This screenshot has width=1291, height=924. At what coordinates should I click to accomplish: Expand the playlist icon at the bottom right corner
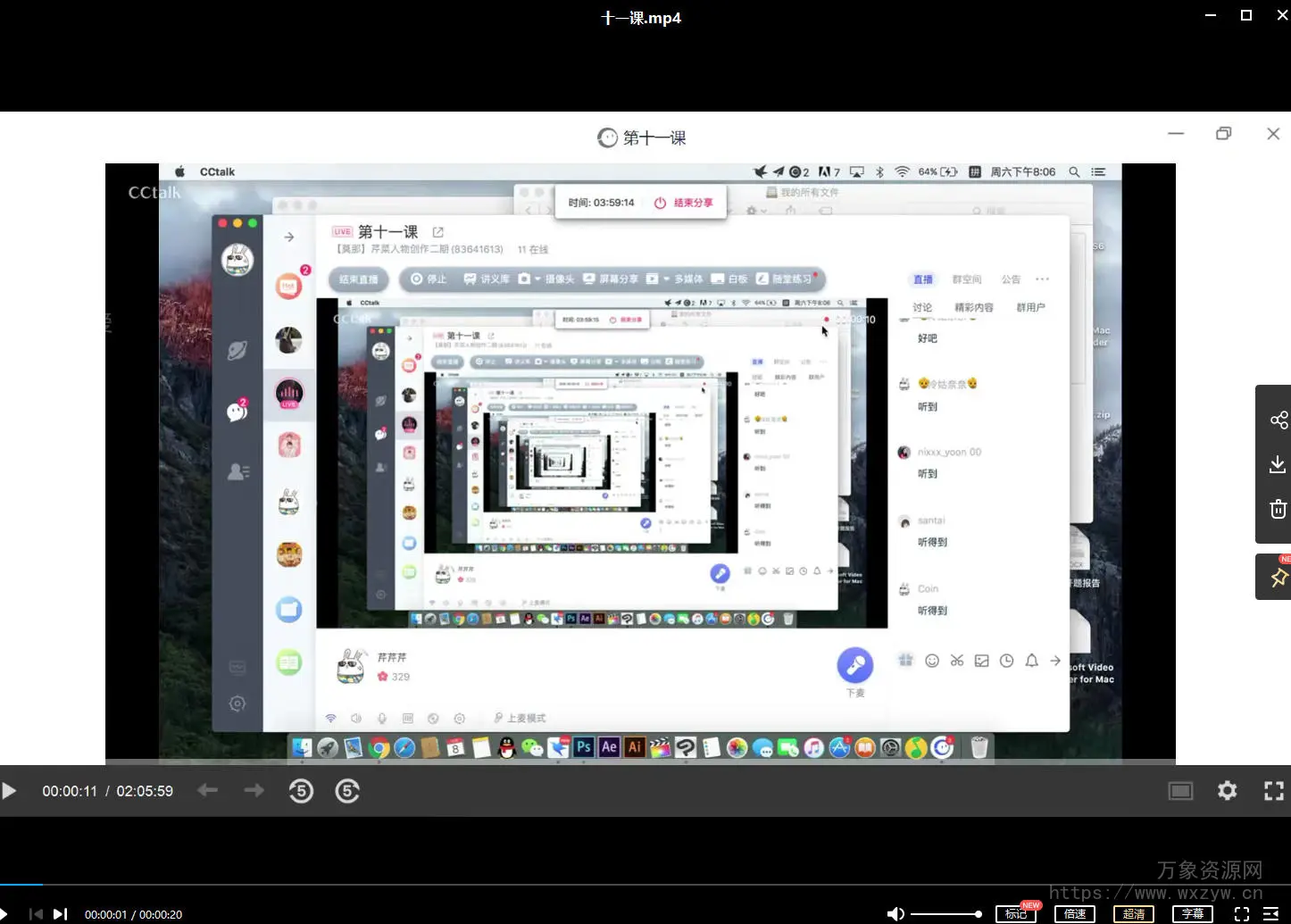coord(1271,914)
